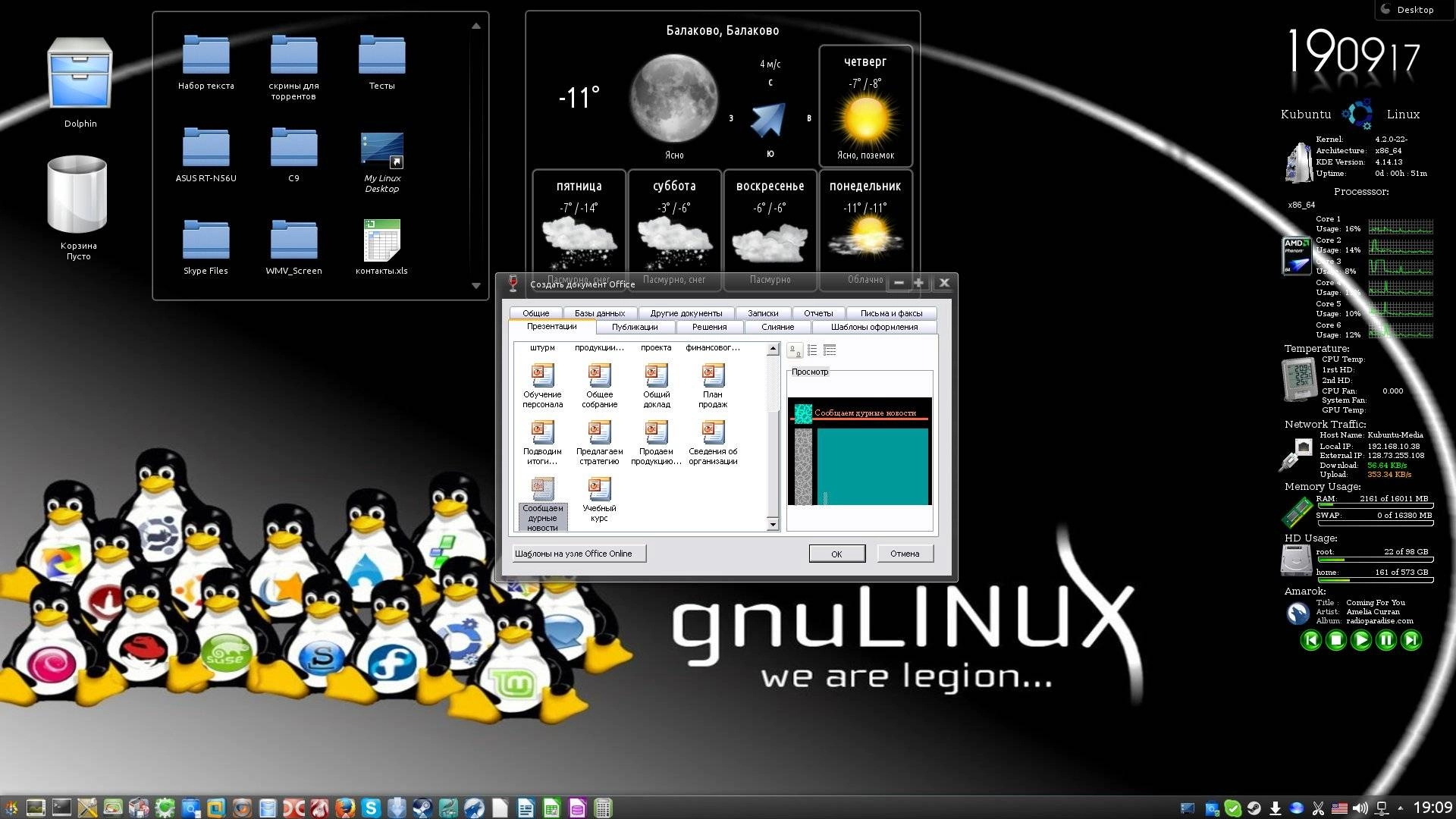Confirm with the OK button
Image resolution: width=1456 pixels, height=819 pixels.
(x=836, y=554)
